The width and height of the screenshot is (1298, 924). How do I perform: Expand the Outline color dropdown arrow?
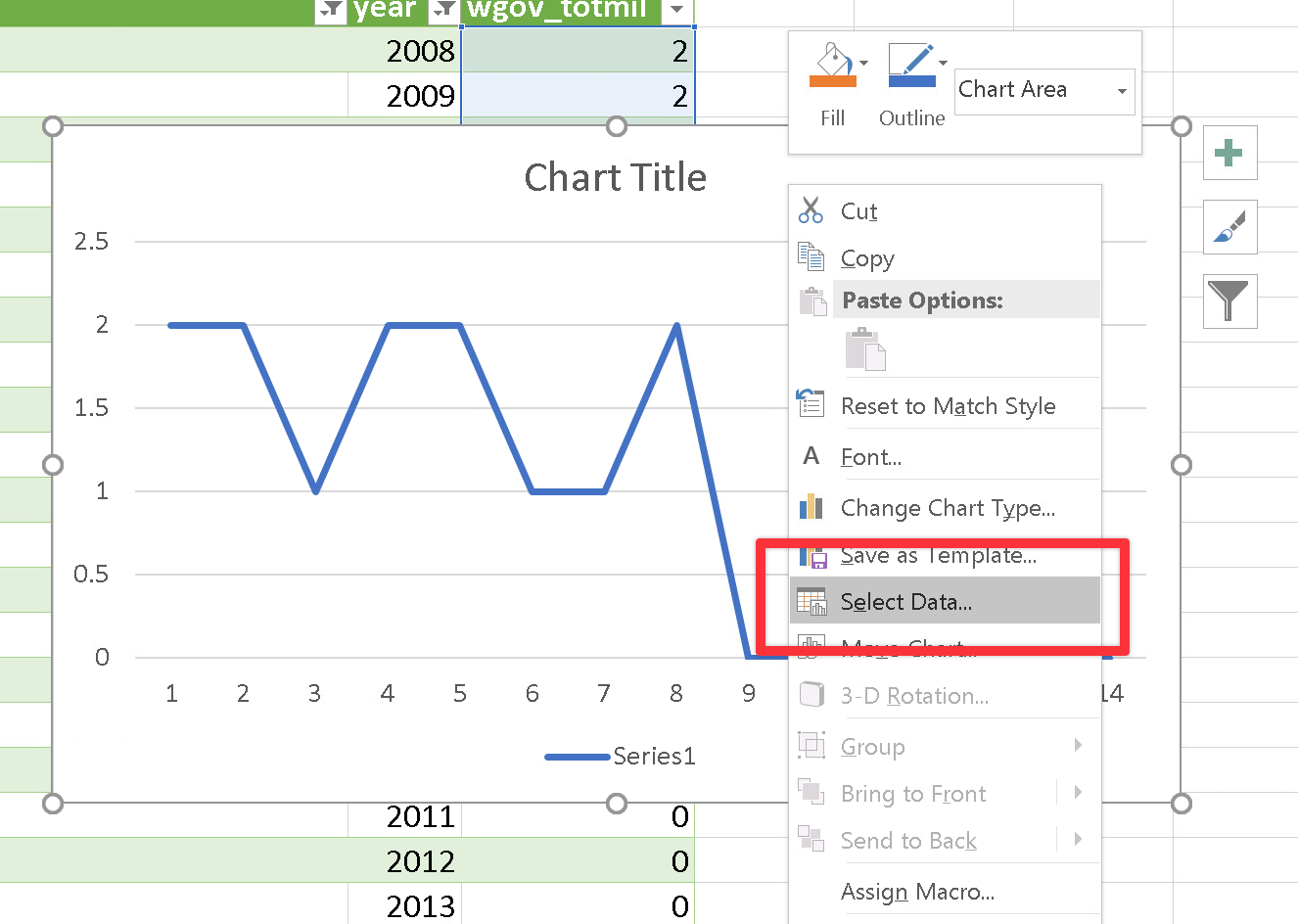click(943, 64)
